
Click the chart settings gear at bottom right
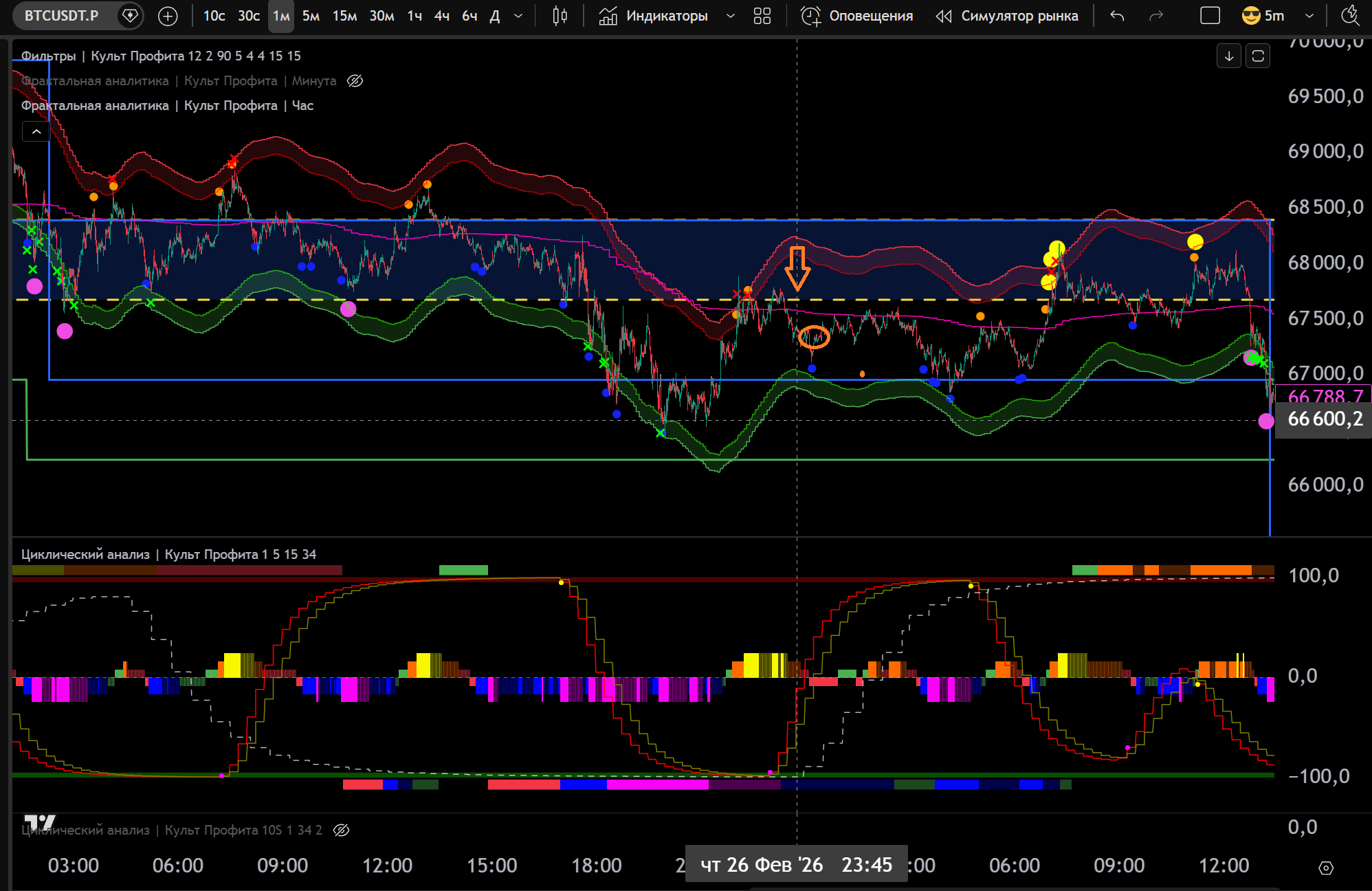pos(1326,868)
